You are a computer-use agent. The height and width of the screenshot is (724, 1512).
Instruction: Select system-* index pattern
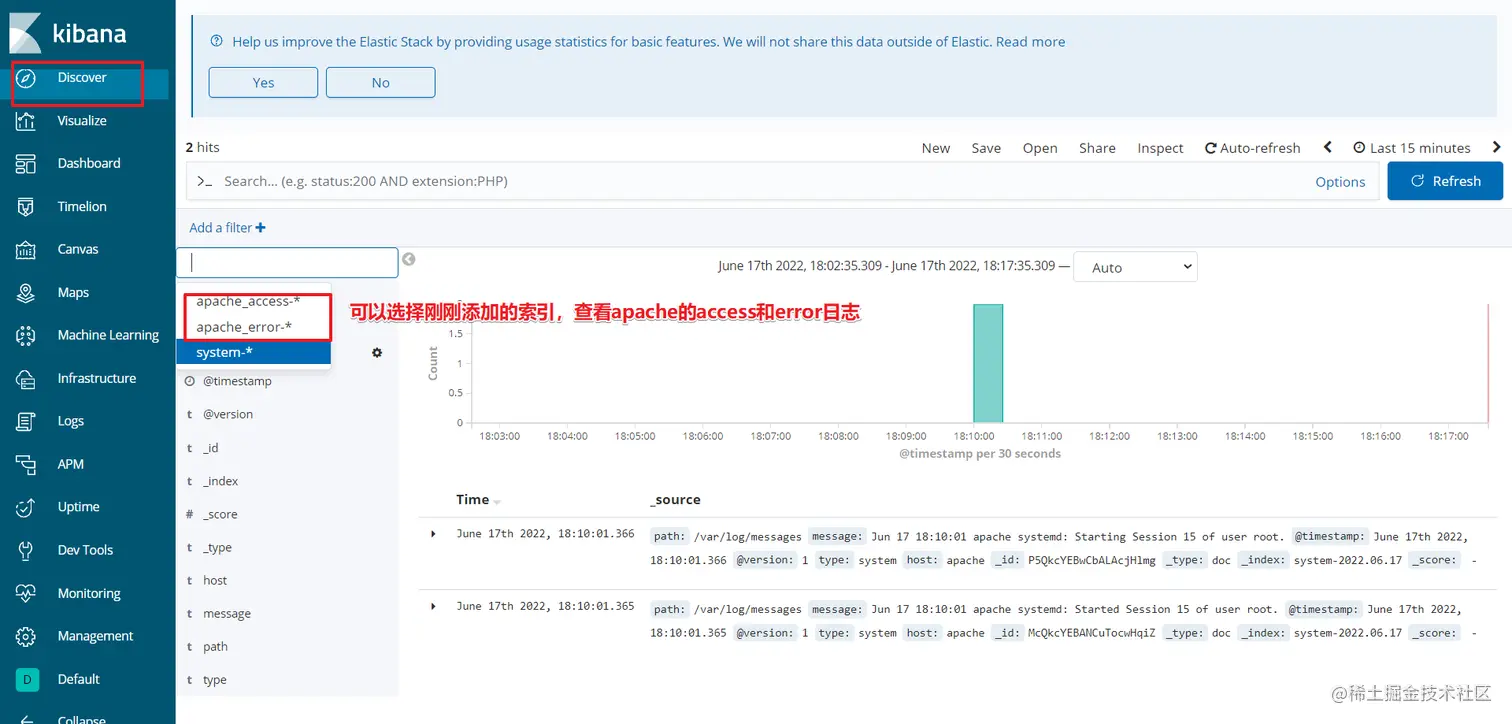click(x=254, y=352)
